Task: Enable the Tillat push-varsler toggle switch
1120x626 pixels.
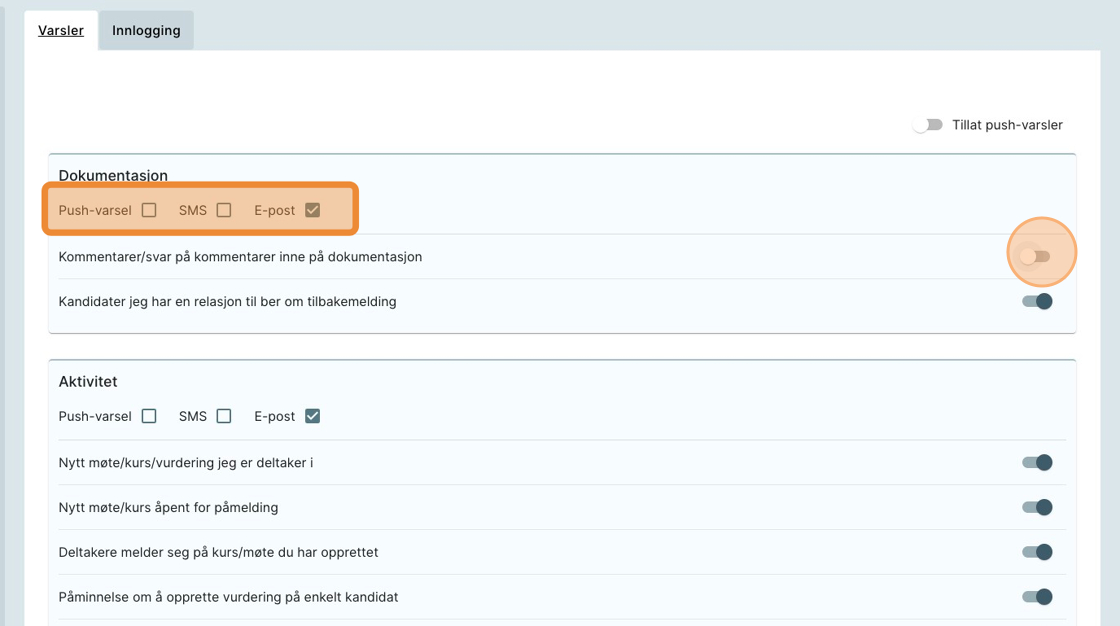Action: (928, 125)
